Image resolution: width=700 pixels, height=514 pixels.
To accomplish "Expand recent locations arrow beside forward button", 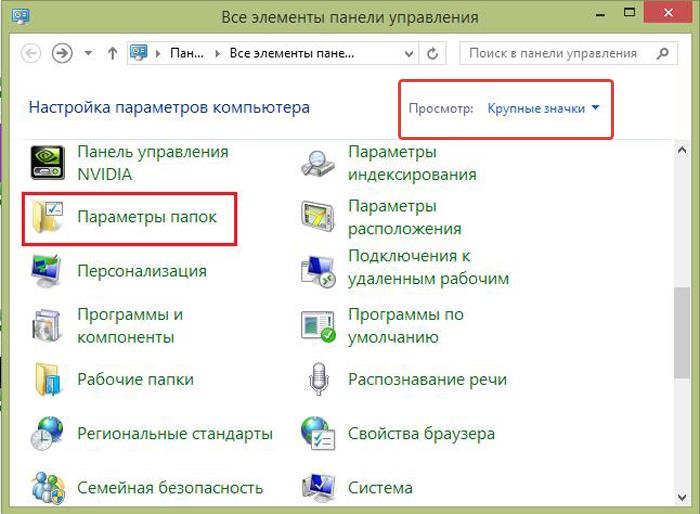I will coord(88,53).
